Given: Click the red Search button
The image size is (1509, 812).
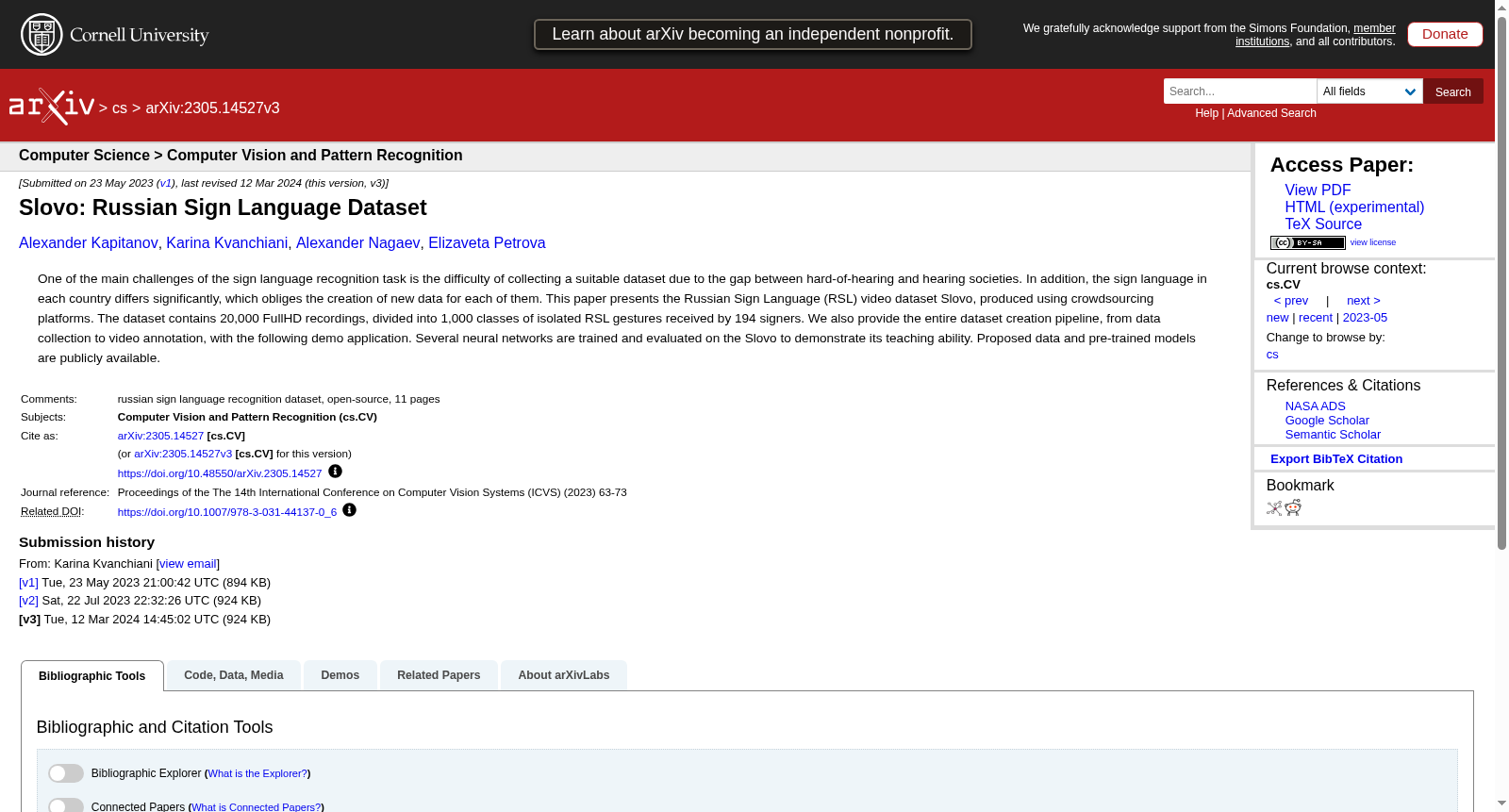Looking at the screenshot, I should 1452,91.
